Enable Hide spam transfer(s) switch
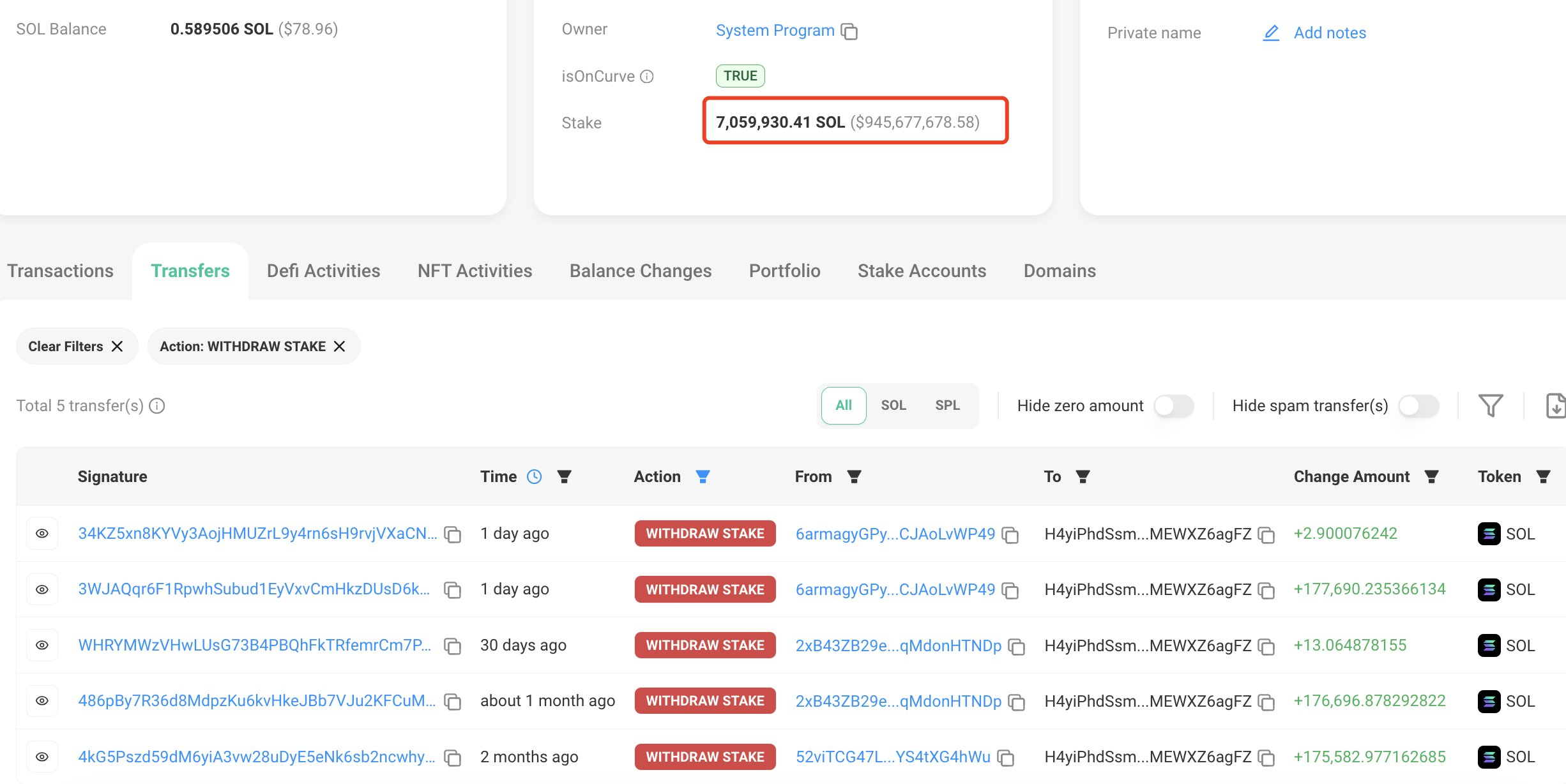The height and width of the screenshot is (784, 1566). pyautogui.click(x=1418, y=406)
